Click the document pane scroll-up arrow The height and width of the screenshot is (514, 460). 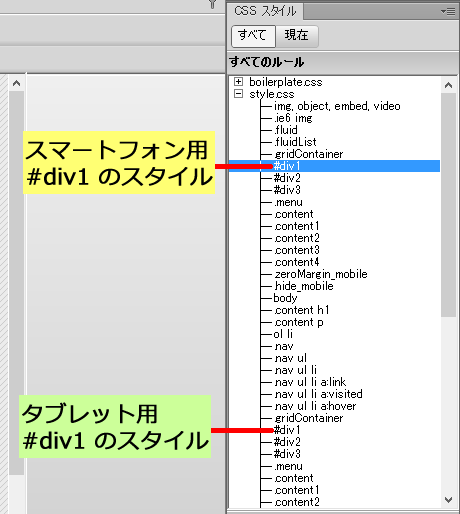(x=16, y=83)
